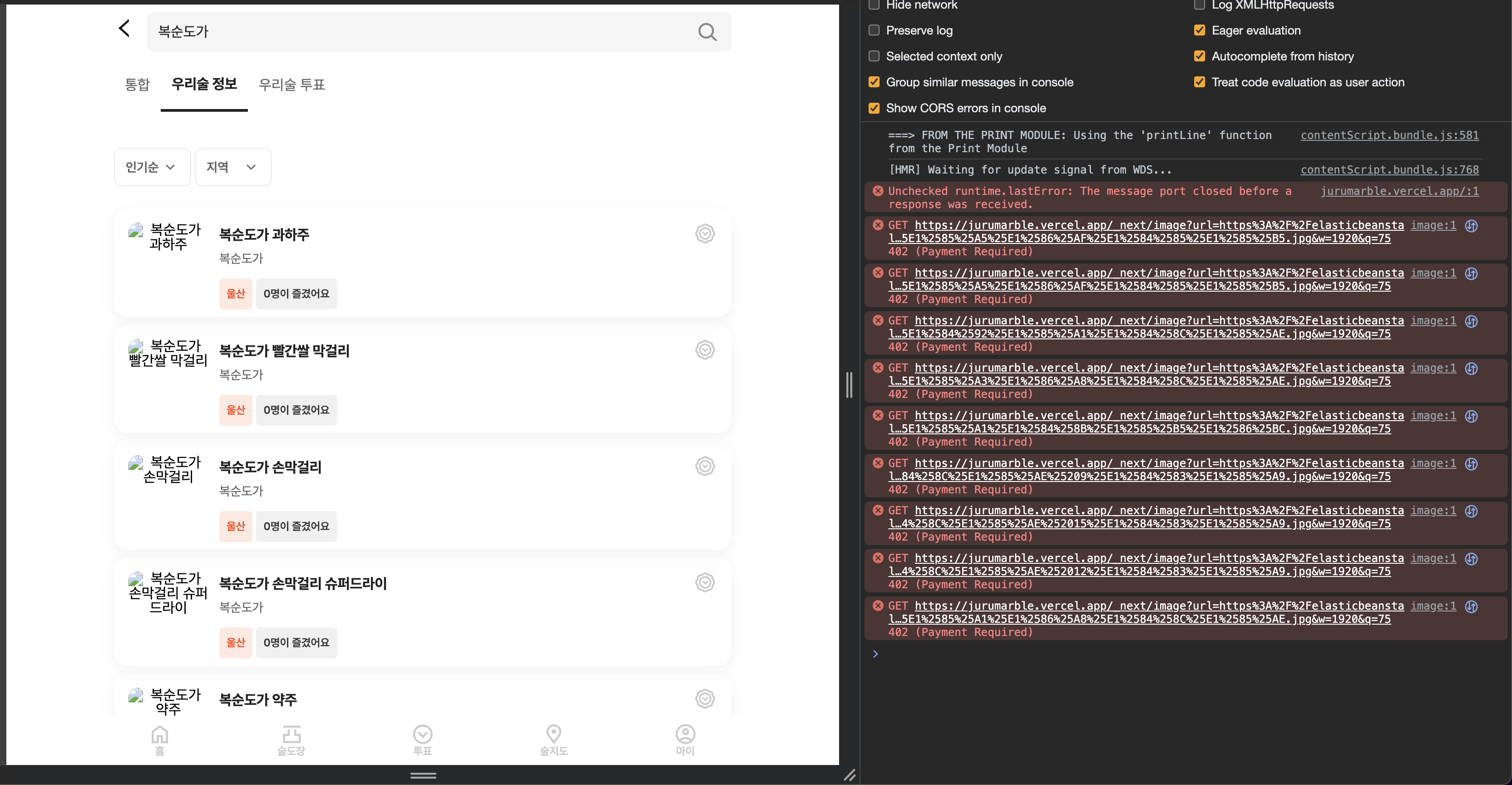
Task: Click badge icon on 복순도가 과하주 card
Action: coord(704,234)
